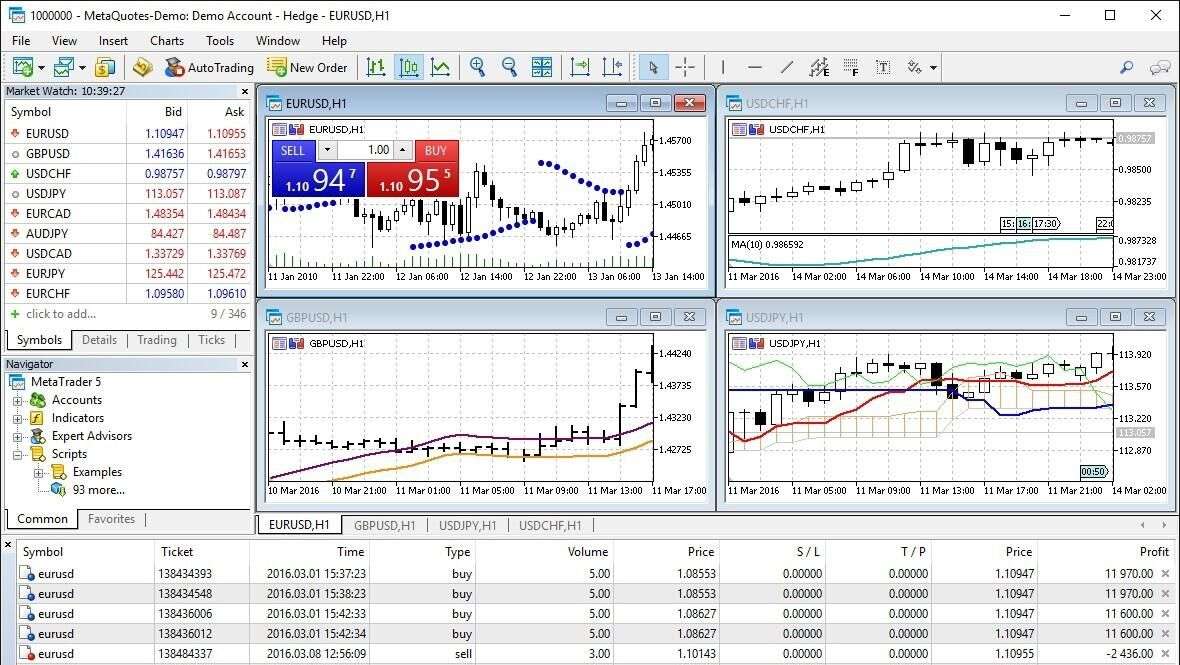Image resolution: width=1180 pixels, height=665 pixels.
Task: Open New Chart dropdown arrow
Action: tap(41, 68)
